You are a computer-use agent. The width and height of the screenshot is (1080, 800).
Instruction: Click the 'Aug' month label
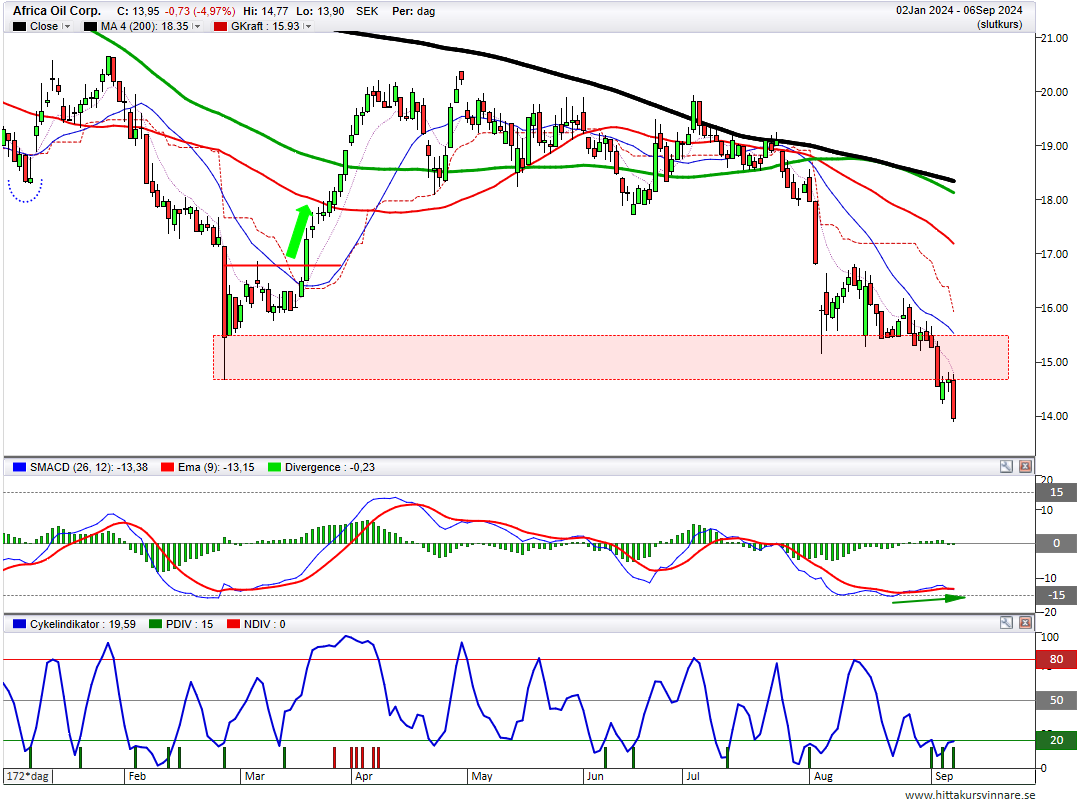823,776
